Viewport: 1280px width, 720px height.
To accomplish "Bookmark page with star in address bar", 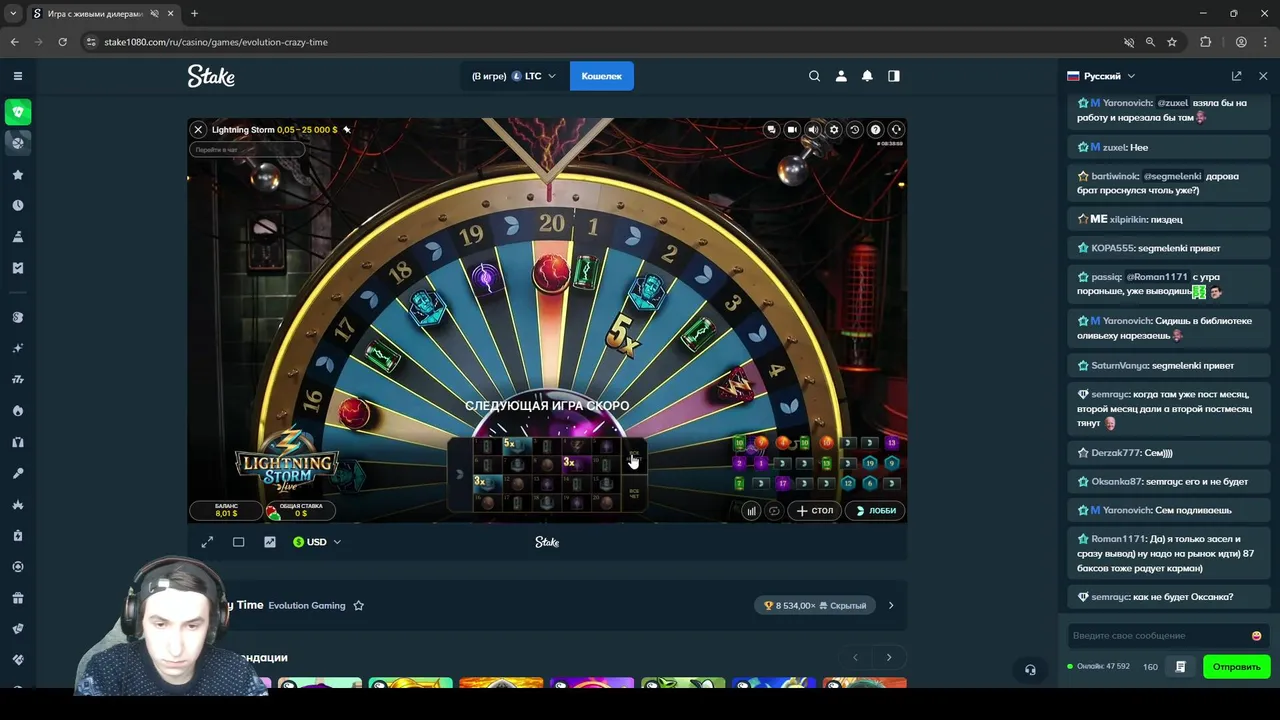I will click(x=1172, y=42).
